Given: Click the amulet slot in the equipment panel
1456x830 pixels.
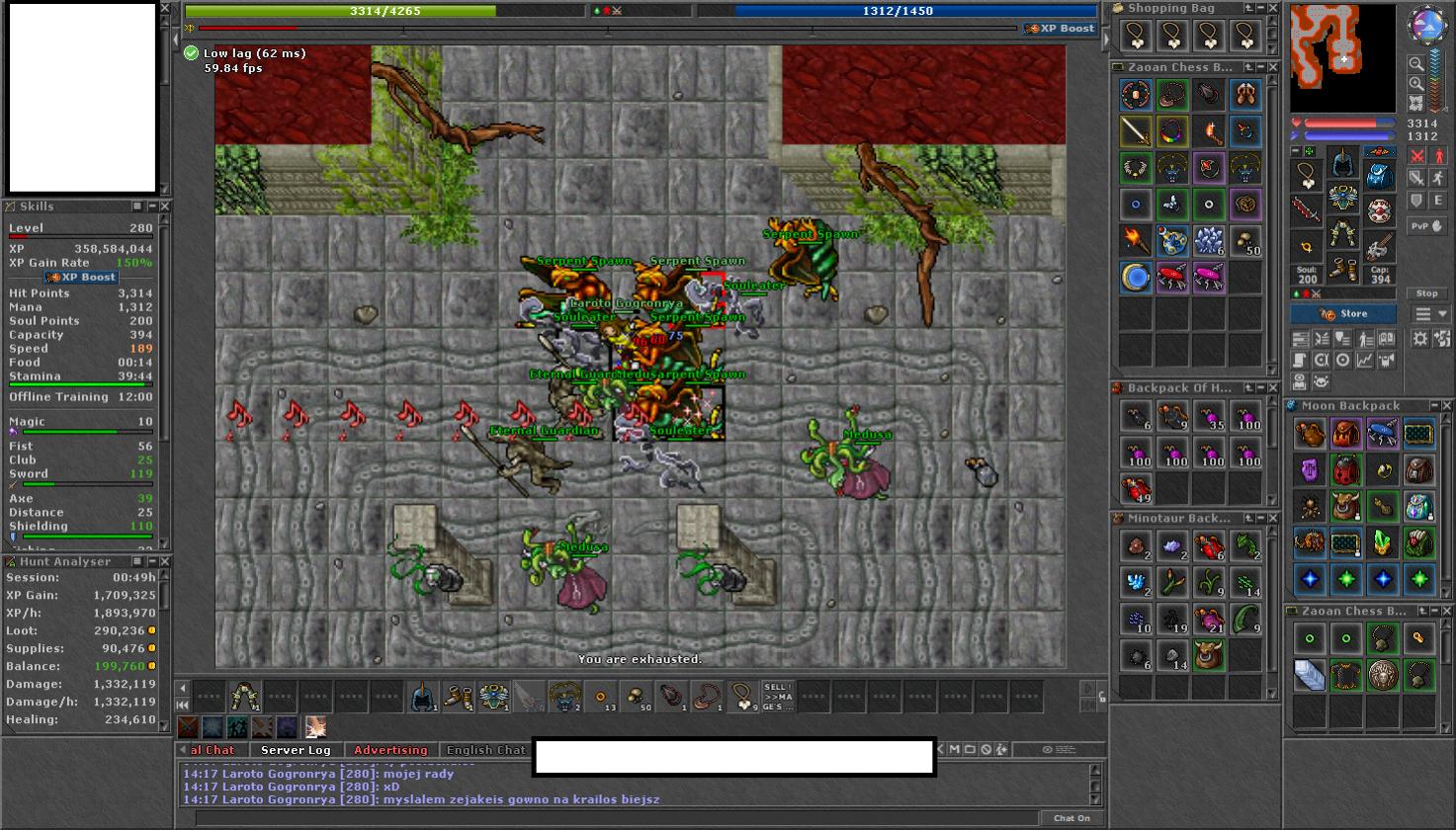Looking at the screenshot, I should (1307, 176).
